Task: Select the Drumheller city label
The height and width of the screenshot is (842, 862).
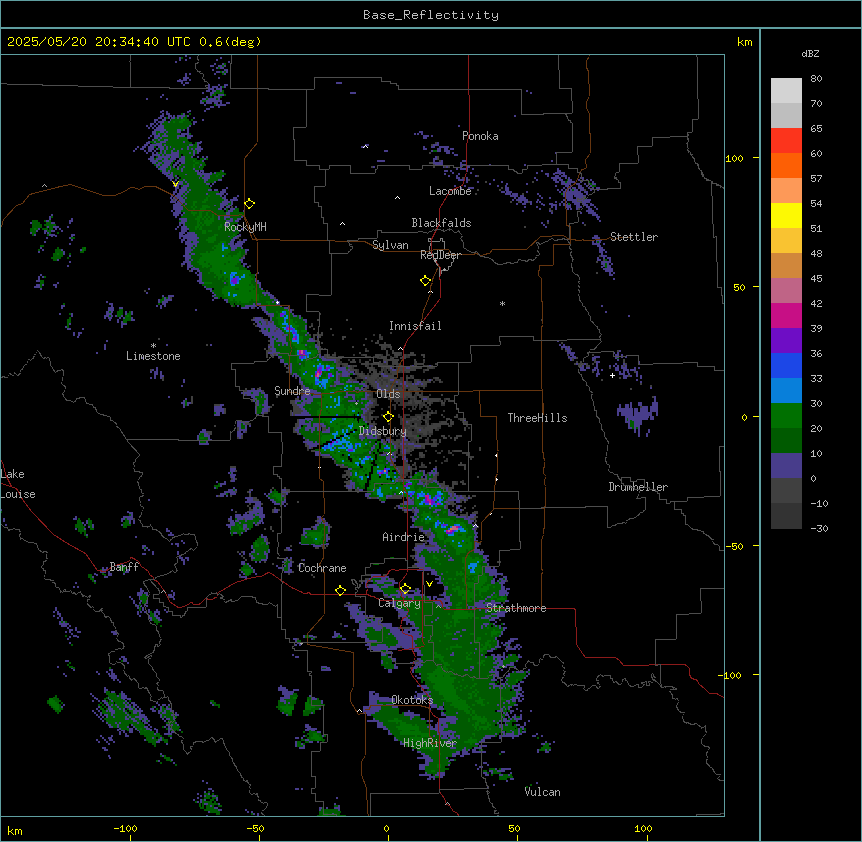Action: 638,487
